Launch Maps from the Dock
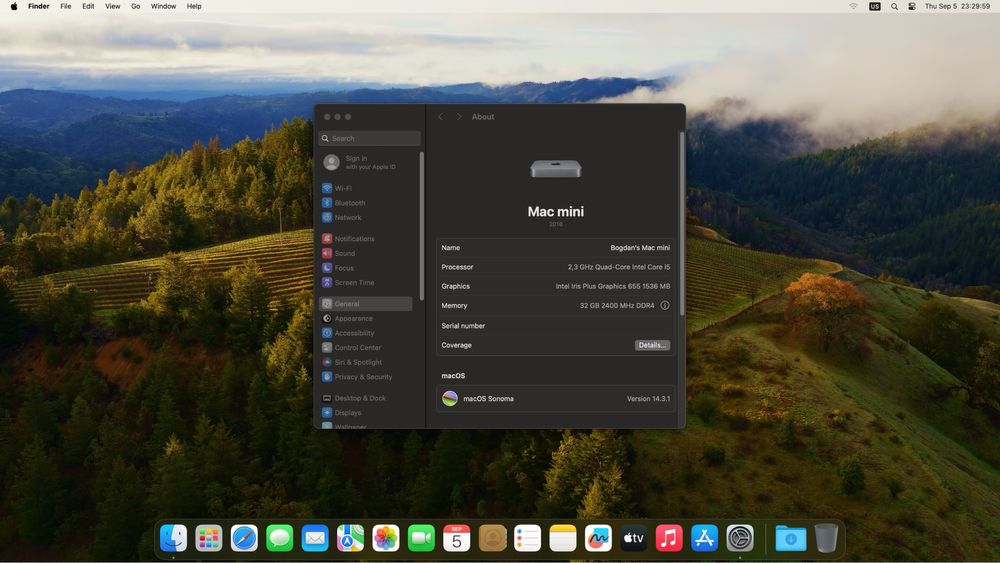The image size is (1000, 563). (x=350, y=538)
